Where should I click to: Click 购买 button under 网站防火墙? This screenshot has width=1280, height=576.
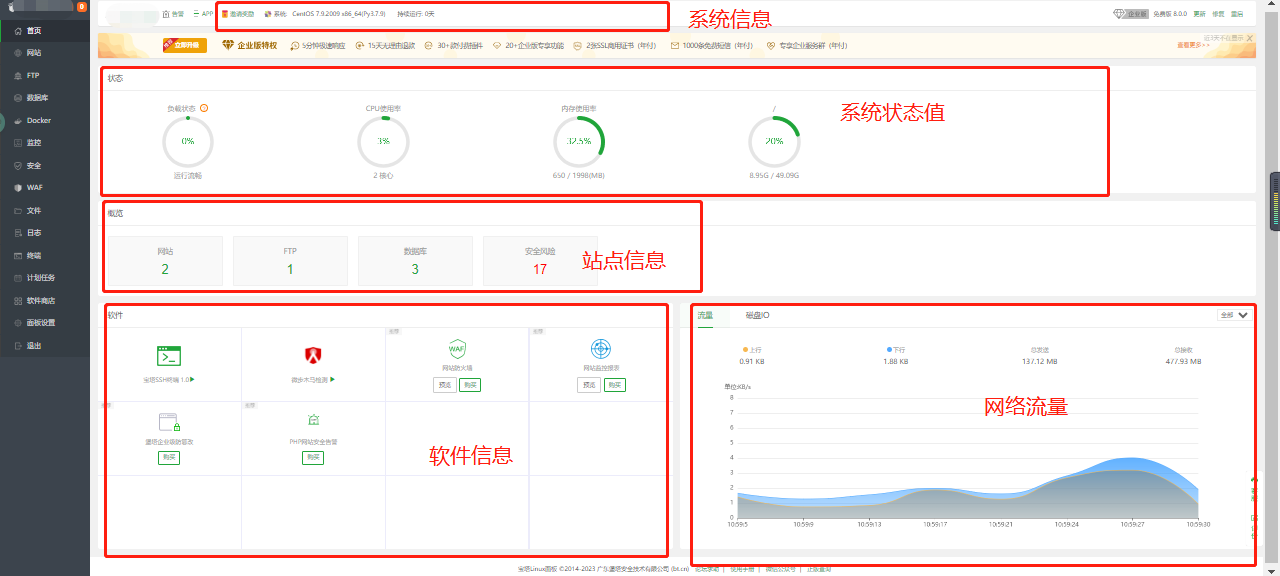point(470,385)
